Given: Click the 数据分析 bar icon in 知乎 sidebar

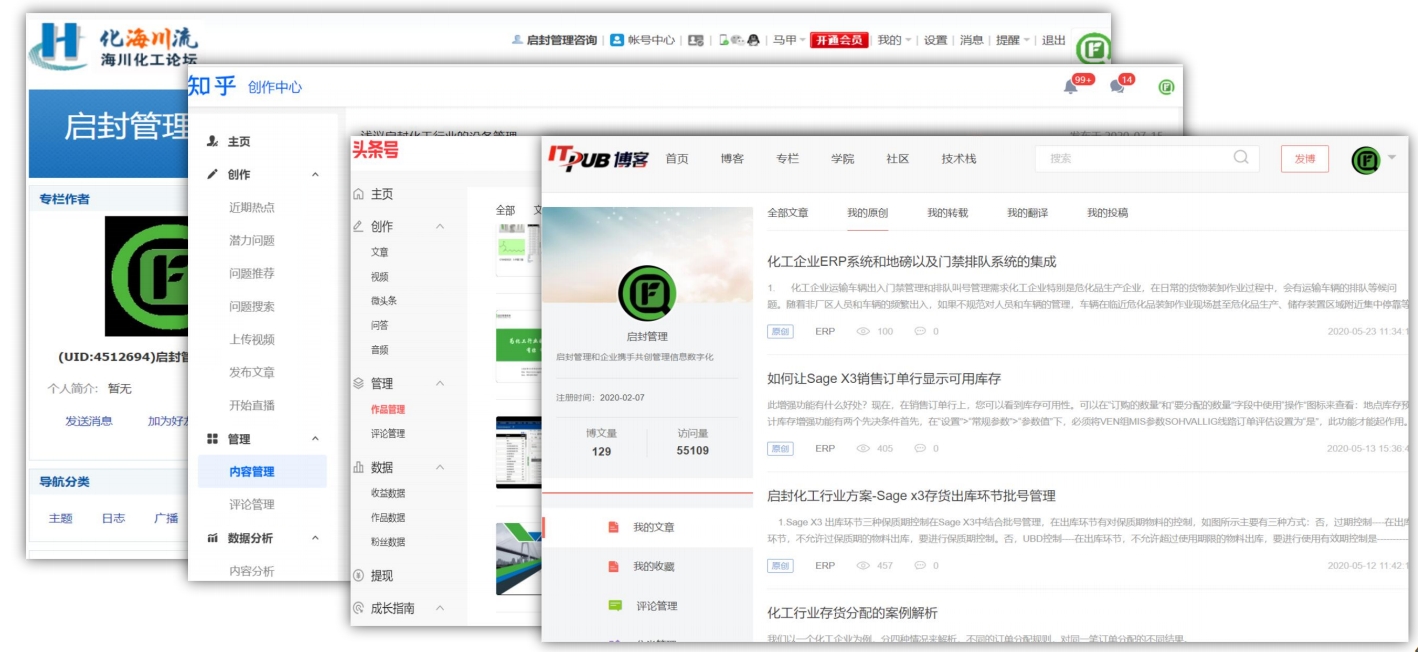Looking at the screenshot, I should (x=212, y=538).
